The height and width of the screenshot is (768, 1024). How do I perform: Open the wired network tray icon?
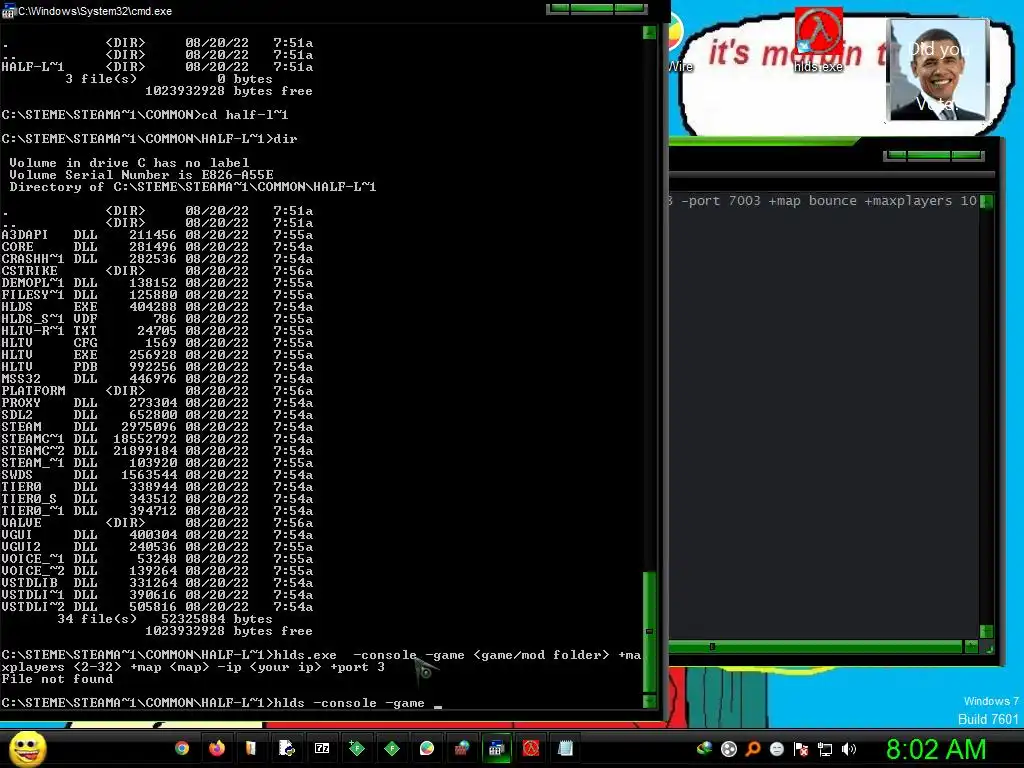pos(825,749)
